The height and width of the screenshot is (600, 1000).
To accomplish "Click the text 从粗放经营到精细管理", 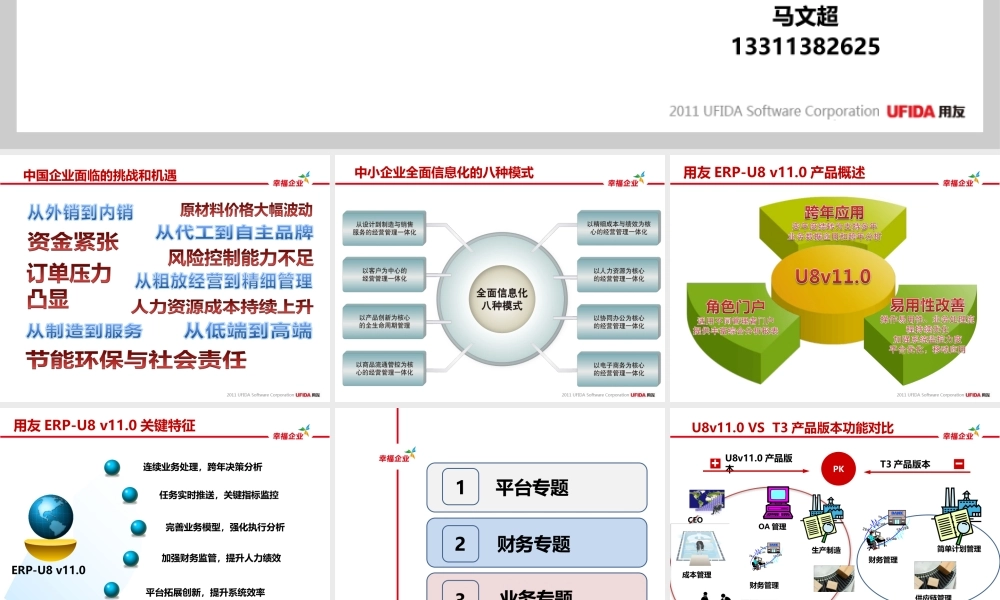I will 223,281.
